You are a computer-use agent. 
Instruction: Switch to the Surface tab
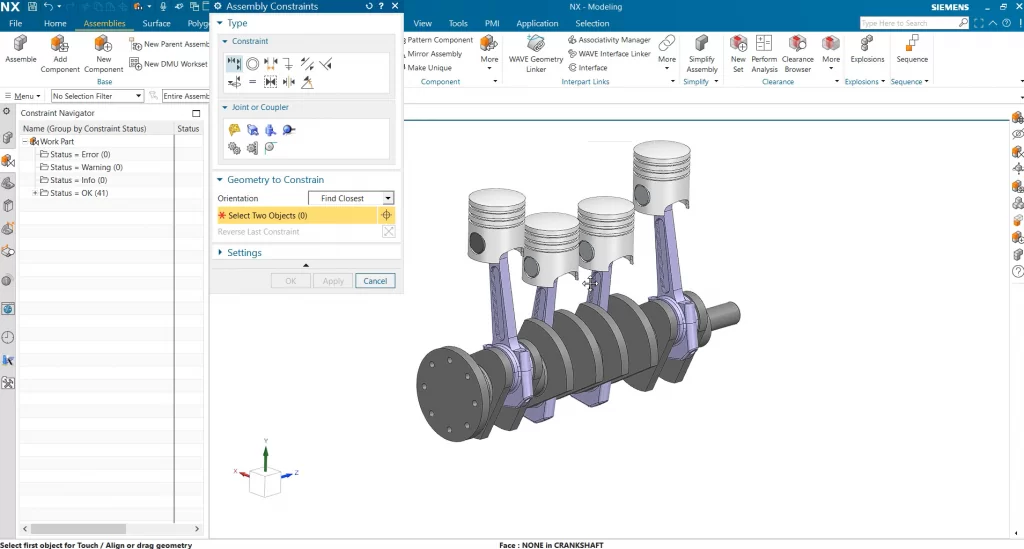tap(156, 23)
